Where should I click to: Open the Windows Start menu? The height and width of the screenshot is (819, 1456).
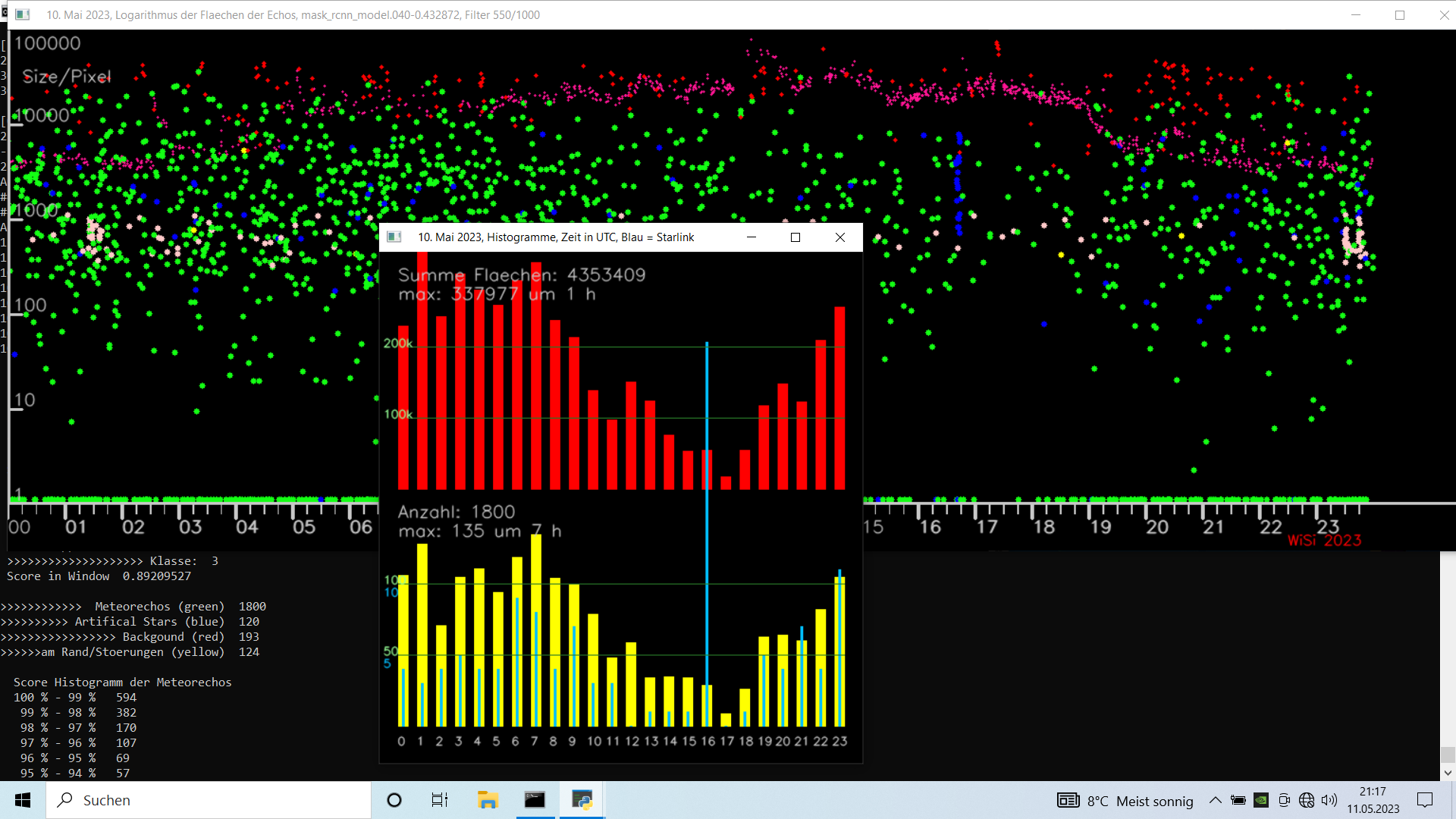pyautogui.click(x=23, y=800)
